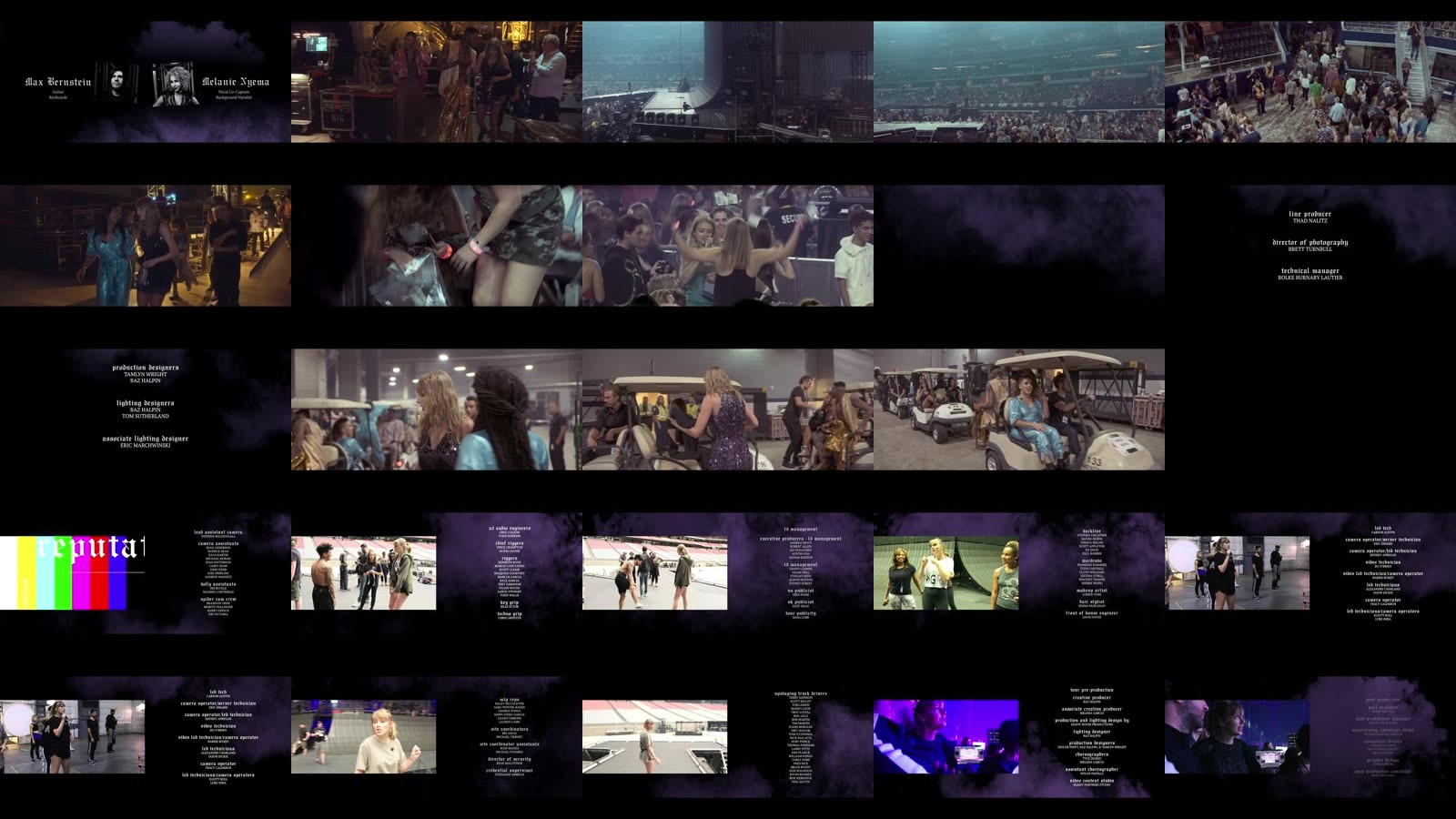Screen dimensions: 1456x819
Task: Click the 'techno grip' credit heading
Action: point(510,613)
